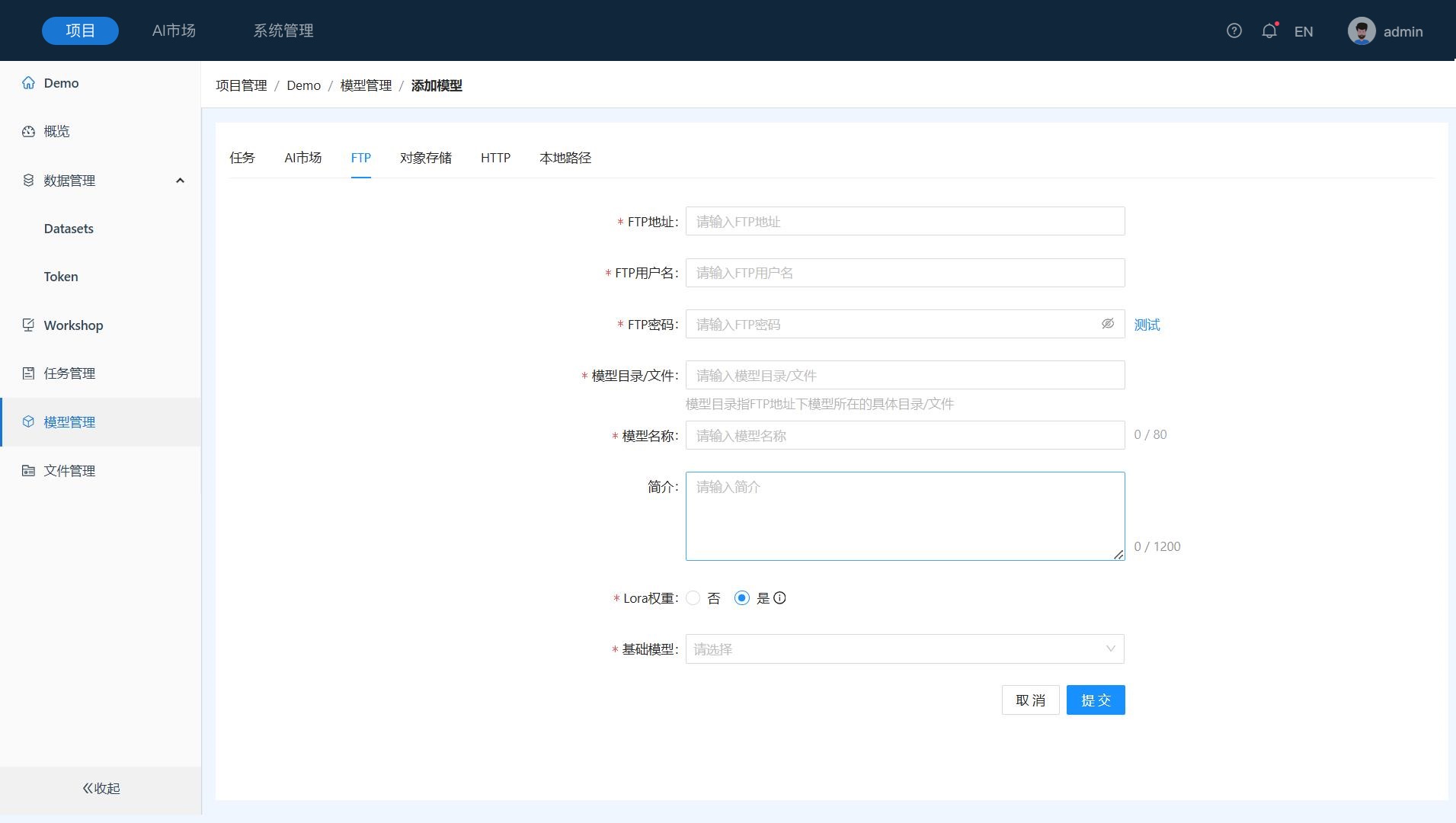The image size is (1456, 823).
Task: Click the Demo home icon in sidebar
Action: coord(28,83)
